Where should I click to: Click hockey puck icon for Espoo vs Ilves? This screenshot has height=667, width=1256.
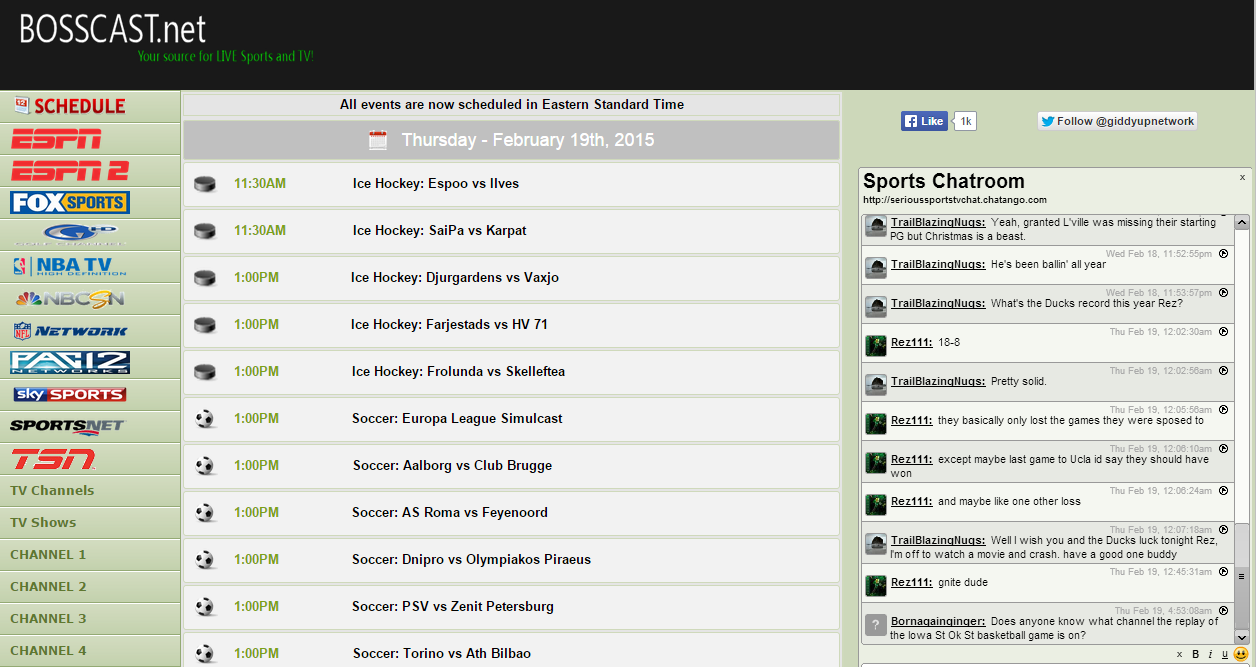205,184
